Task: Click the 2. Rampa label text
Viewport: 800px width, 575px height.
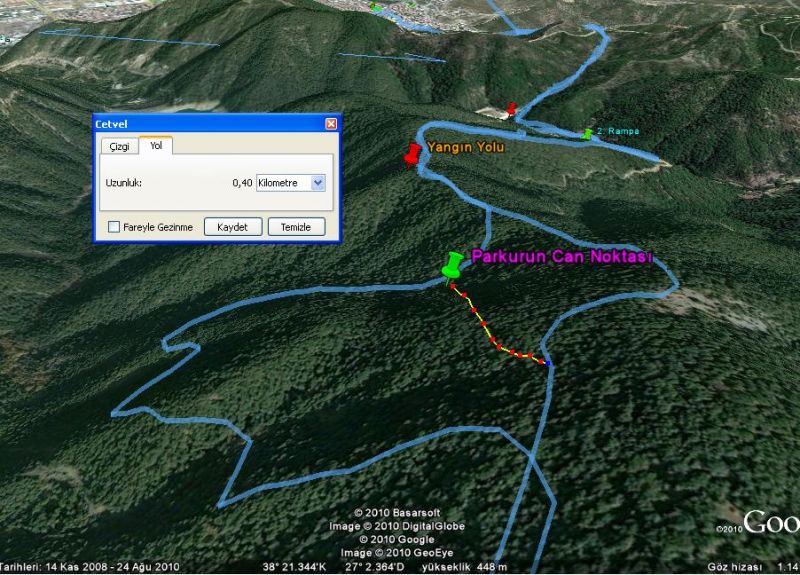Action: (617, 131)
